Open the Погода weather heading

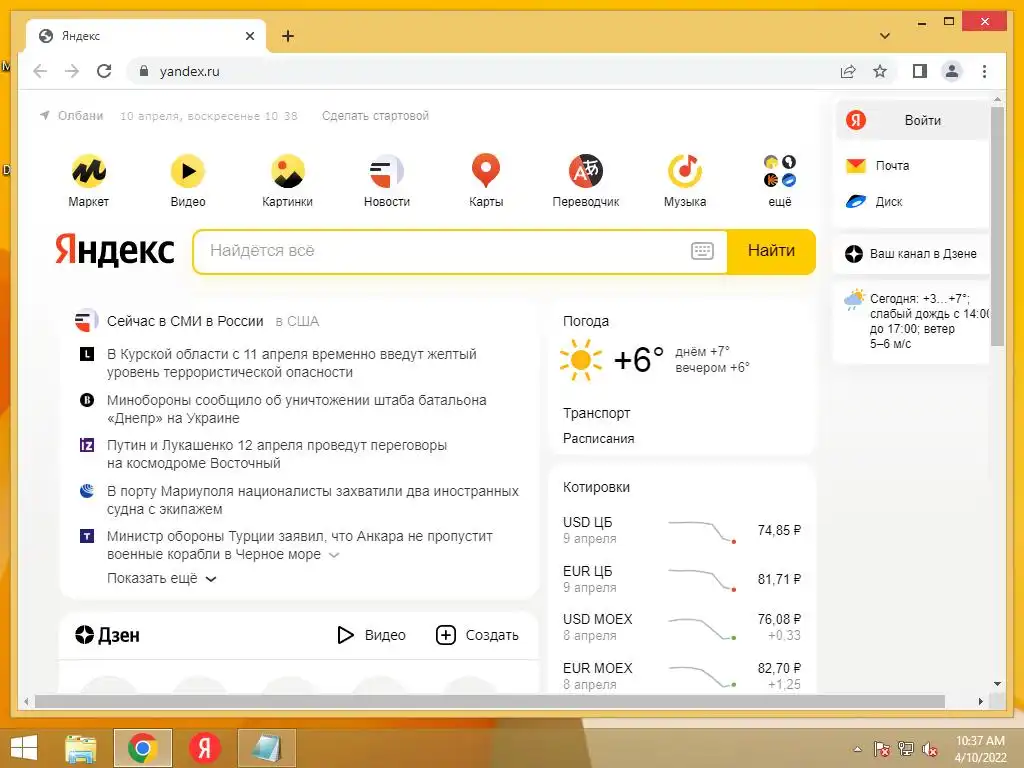pyautogui.click(x=586, y=321)
